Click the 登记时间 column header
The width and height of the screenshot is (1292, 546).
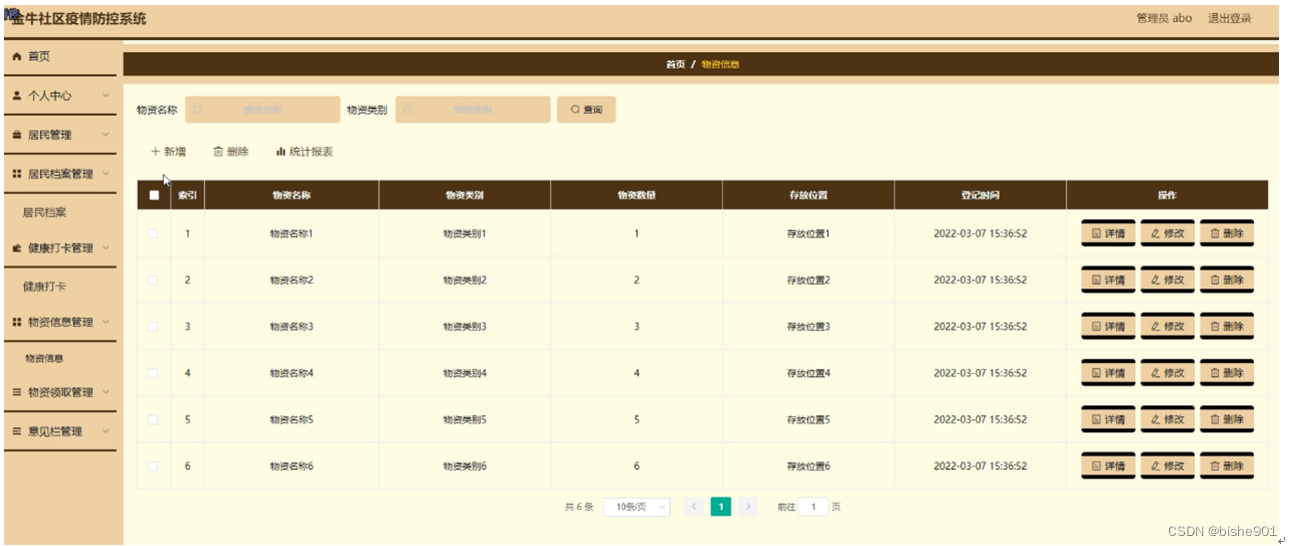[980, 195]
